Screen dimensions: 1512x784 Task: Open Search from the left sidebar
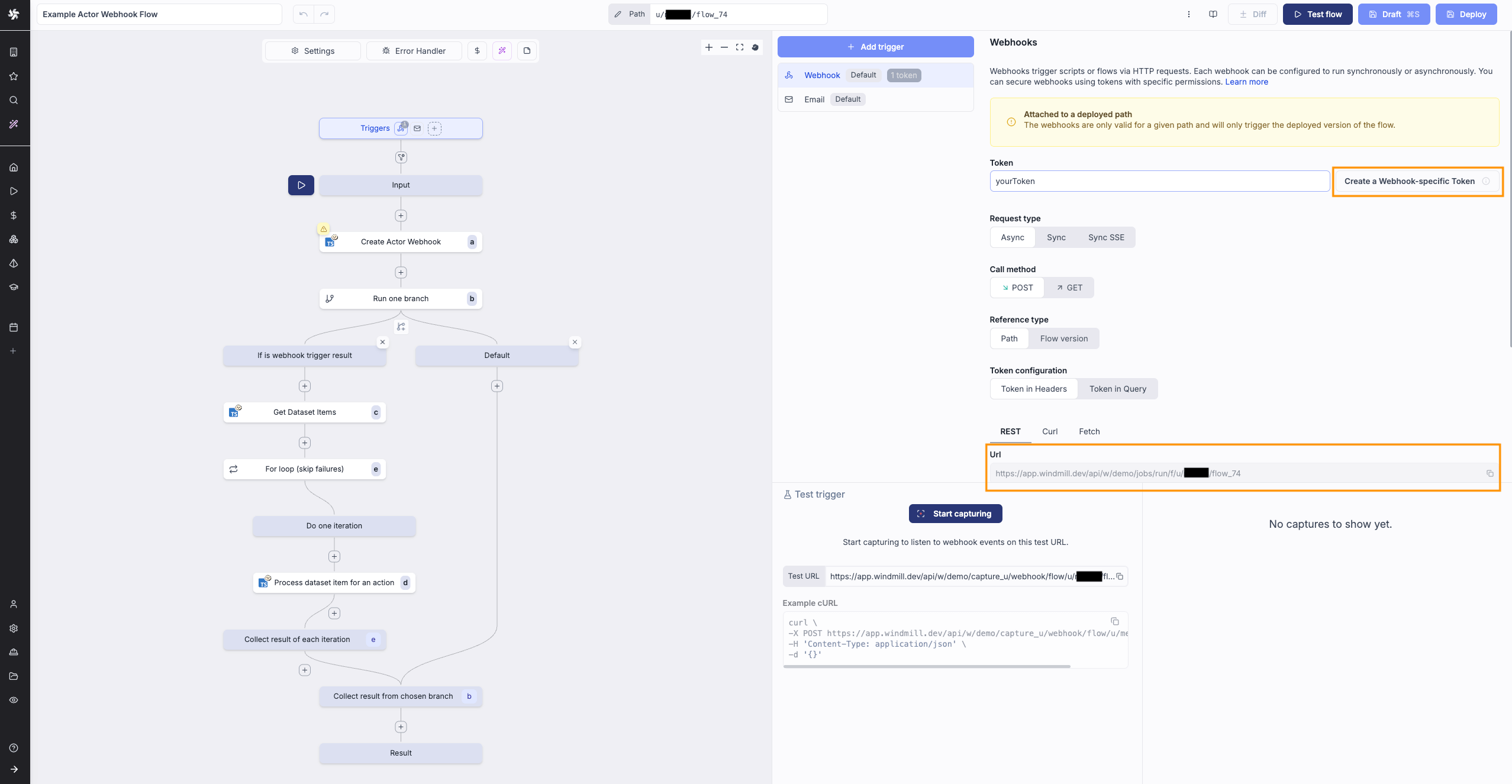click(x=13, y=100)
